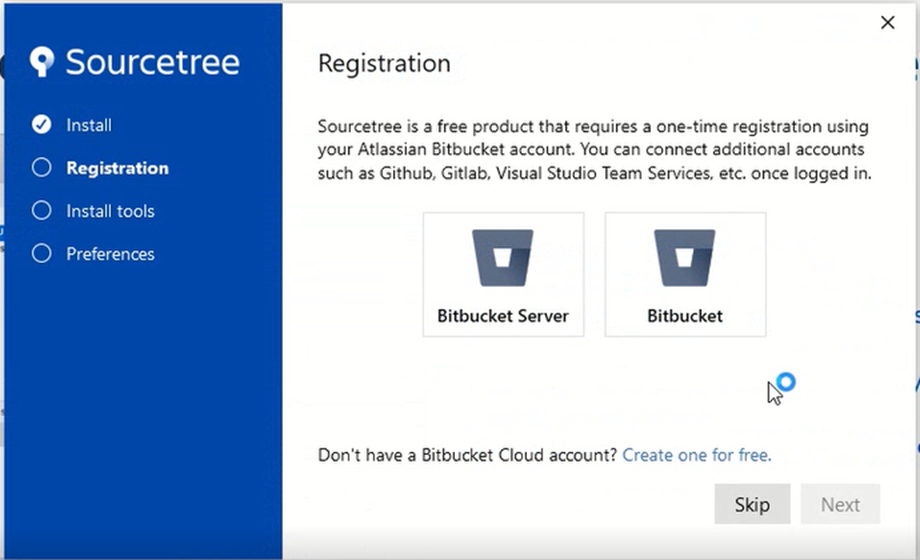
Task: Click the Bitbucket cloud bucket icon
Action: coord(685,259)
